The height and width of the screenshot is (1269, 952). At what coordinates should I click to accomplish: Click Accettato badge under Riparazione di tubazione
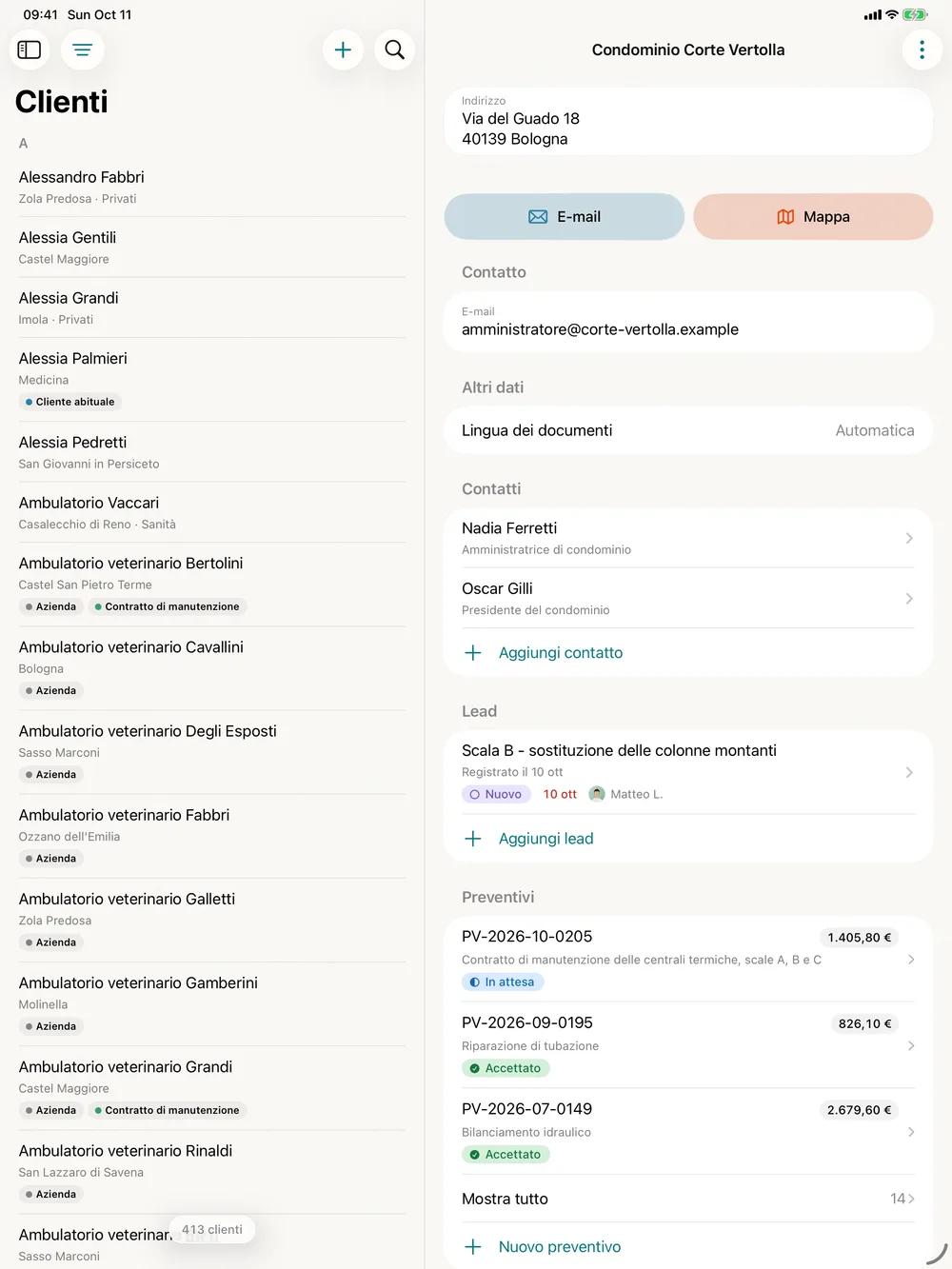(506, 1068)
